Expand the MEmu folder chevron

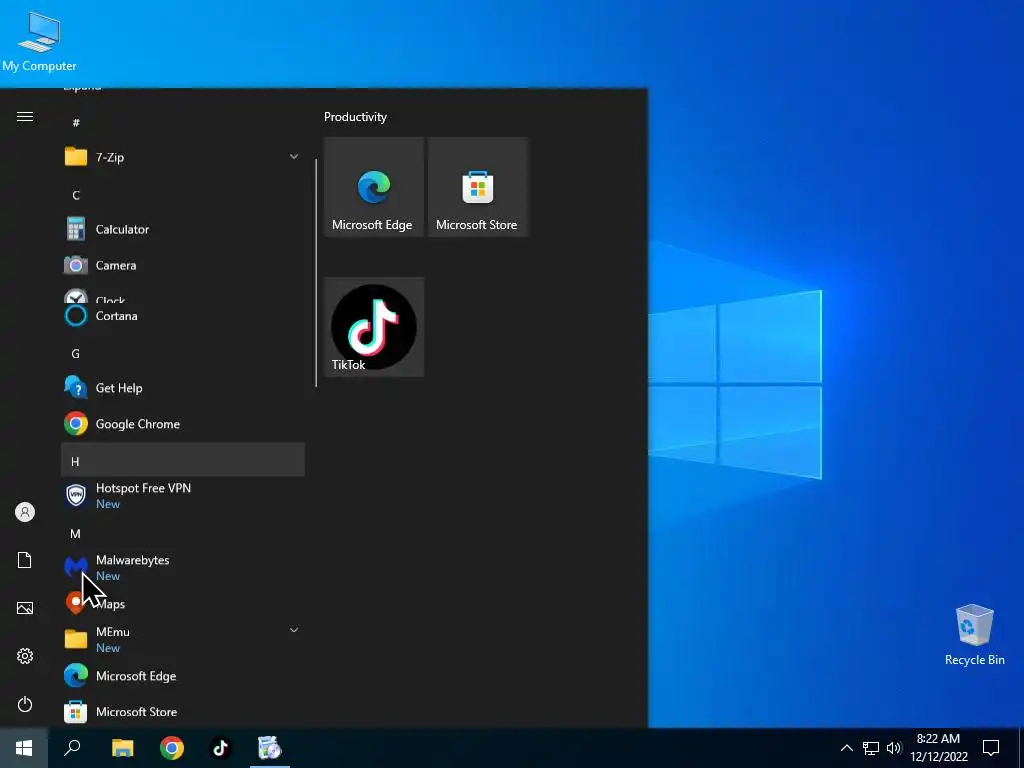pos(294,630)
